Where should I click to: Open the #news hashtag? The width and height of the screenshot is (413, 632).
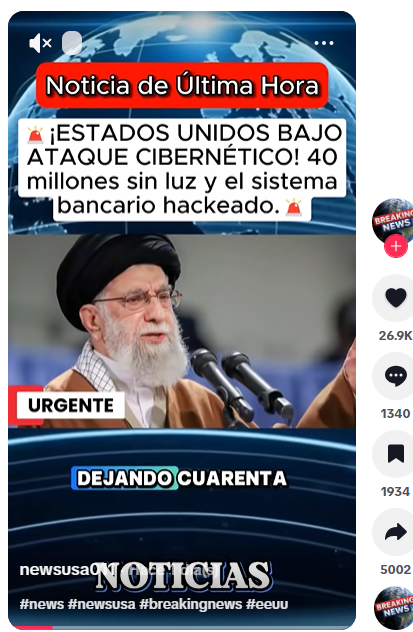(42, 604)
